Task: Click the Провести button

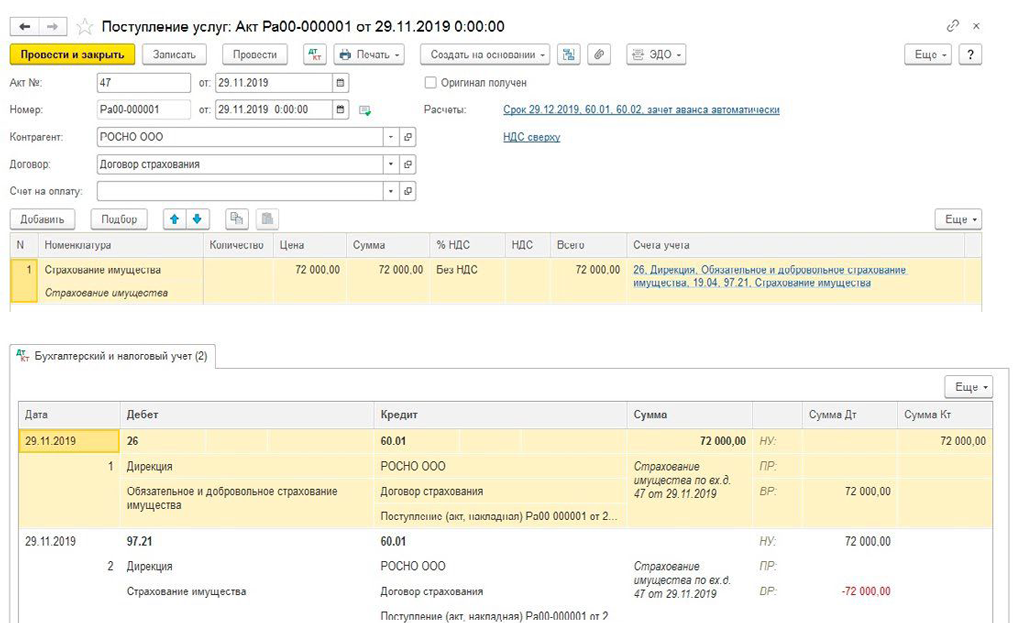Action: (x=255, y=55)
